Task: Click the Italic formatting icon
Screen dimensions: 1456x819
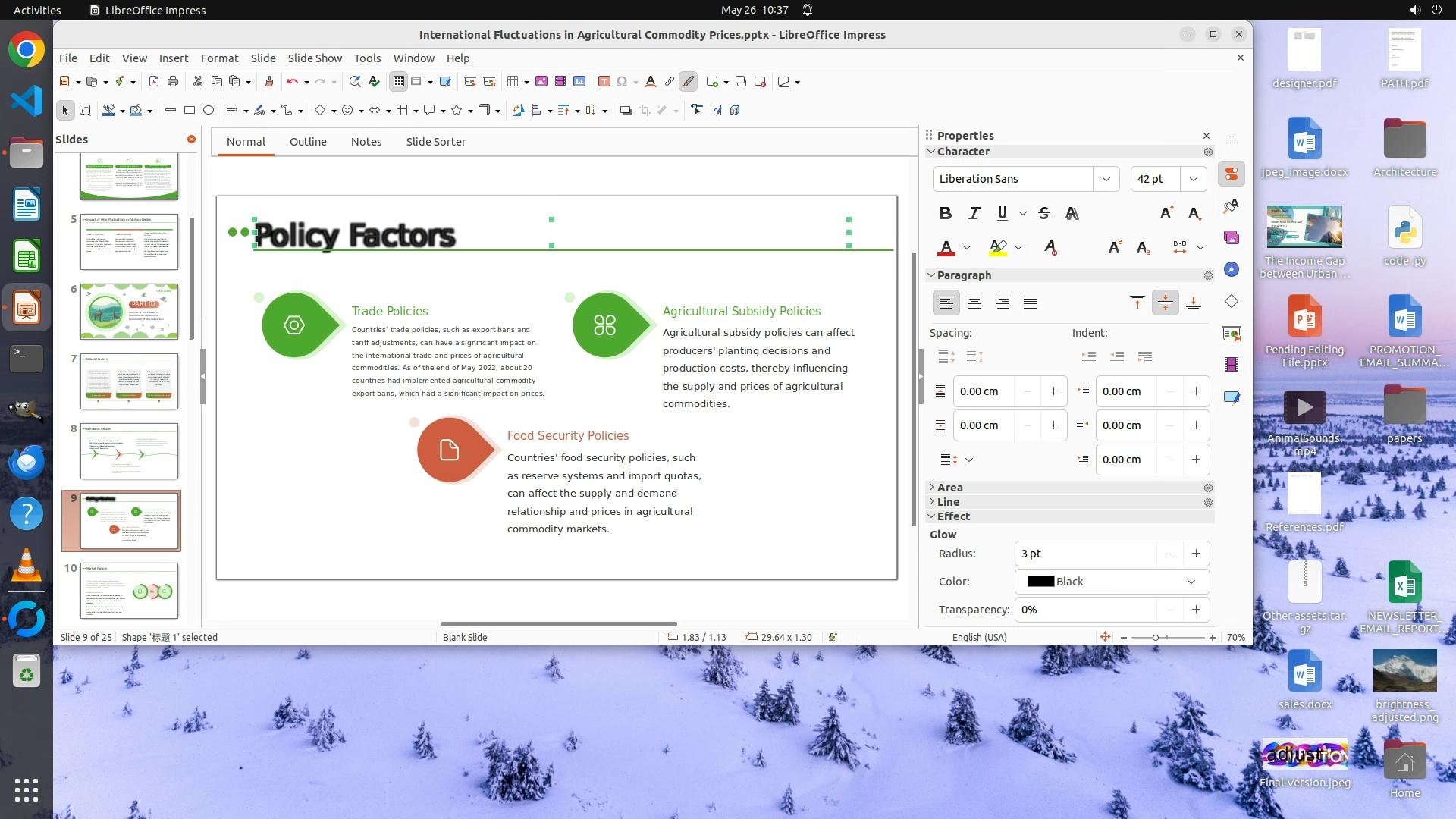Action: tap(974, 213)
